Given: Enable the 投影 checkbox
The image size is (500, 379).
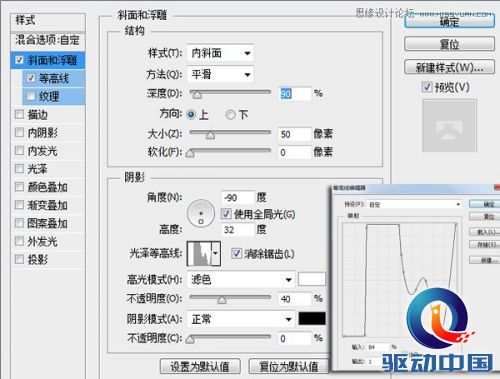Looking at the screenshot, I should (19, 259).
